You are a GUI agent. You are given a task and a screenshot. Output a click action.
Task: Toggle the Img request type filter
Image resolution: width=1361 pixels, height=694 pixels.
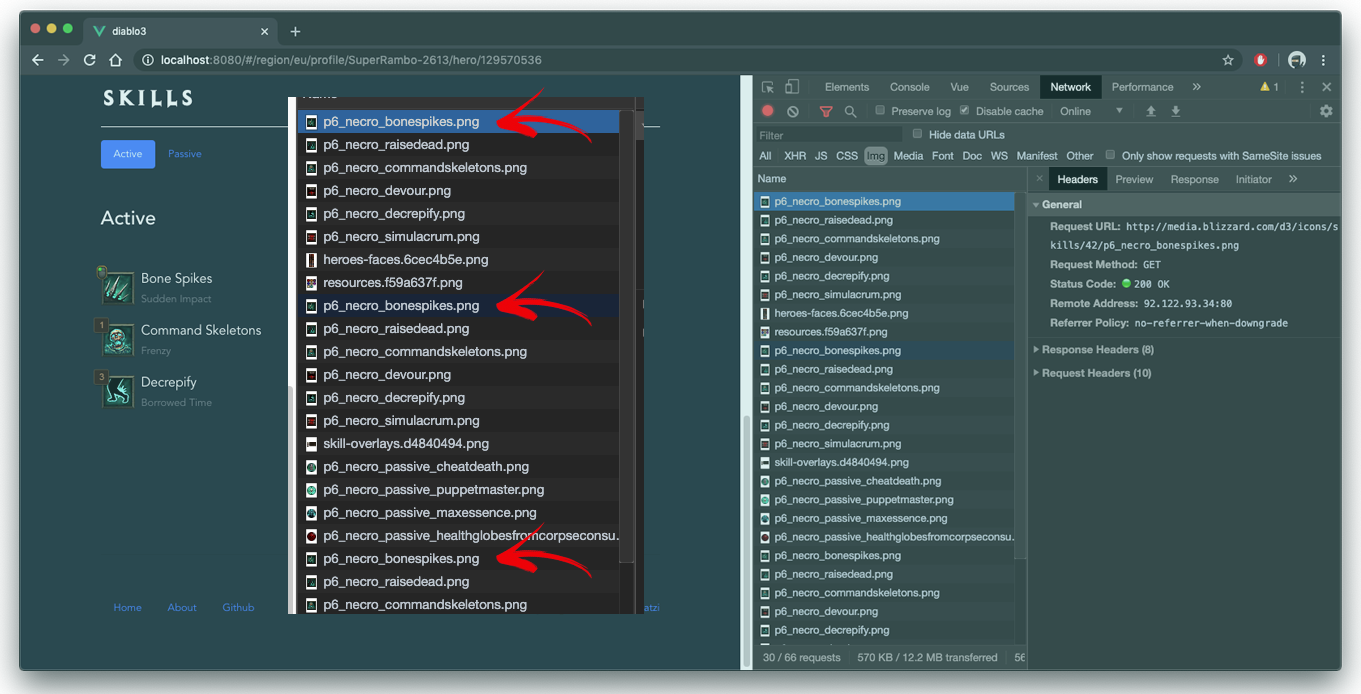pos(876,156)
